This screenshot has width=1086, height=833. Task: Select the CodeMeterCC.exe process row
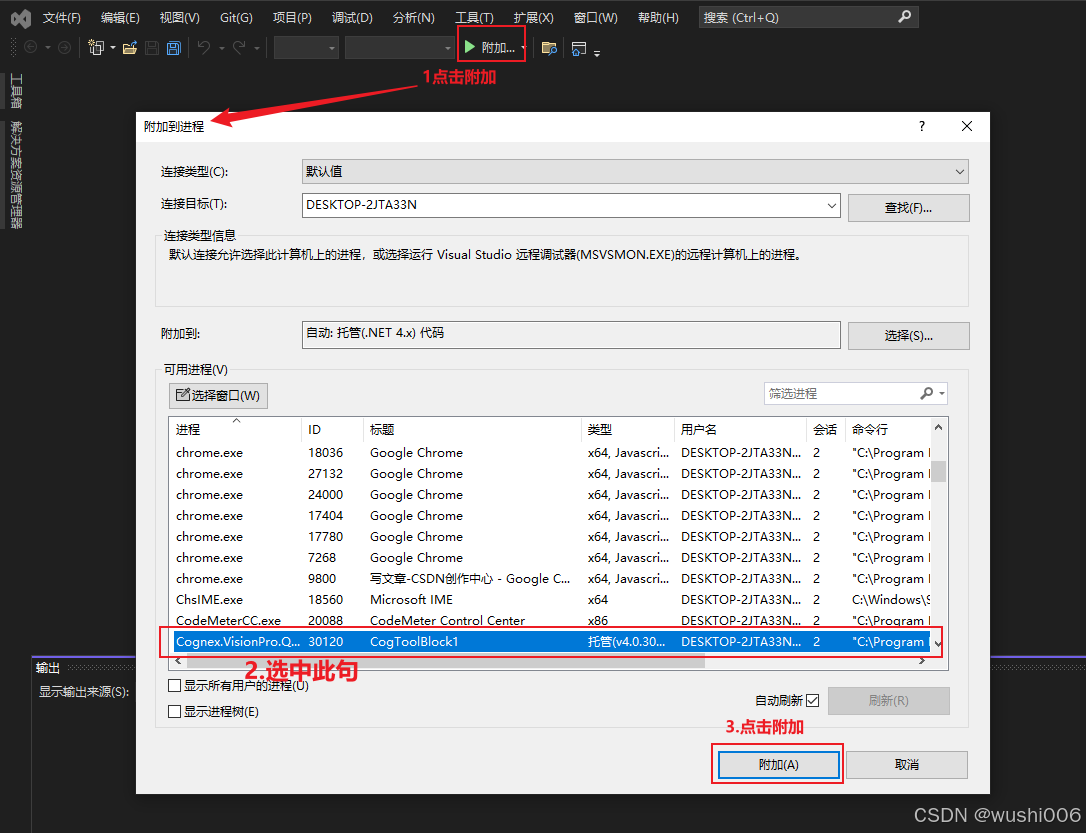(x=551, y=620)
